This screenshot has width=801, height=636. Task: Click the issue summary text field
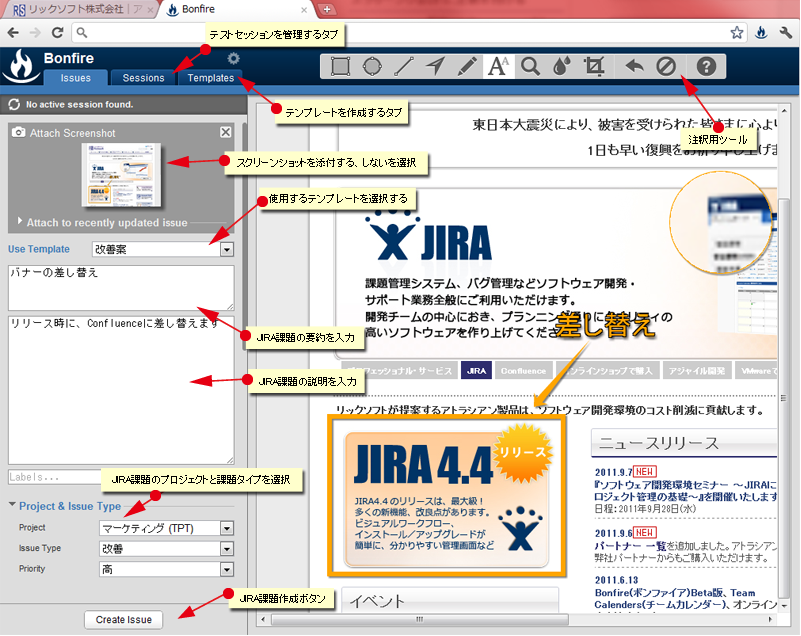pos(121,288)
